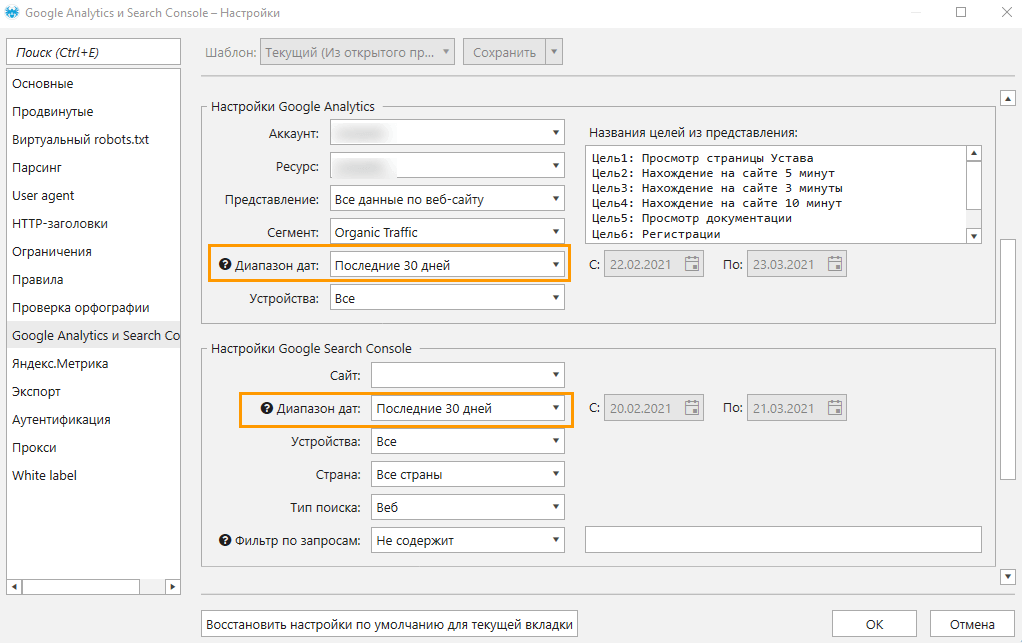Open the Тип поиска dropdown showing Веб
1022x643 pixels.
(x=468, y=507)
